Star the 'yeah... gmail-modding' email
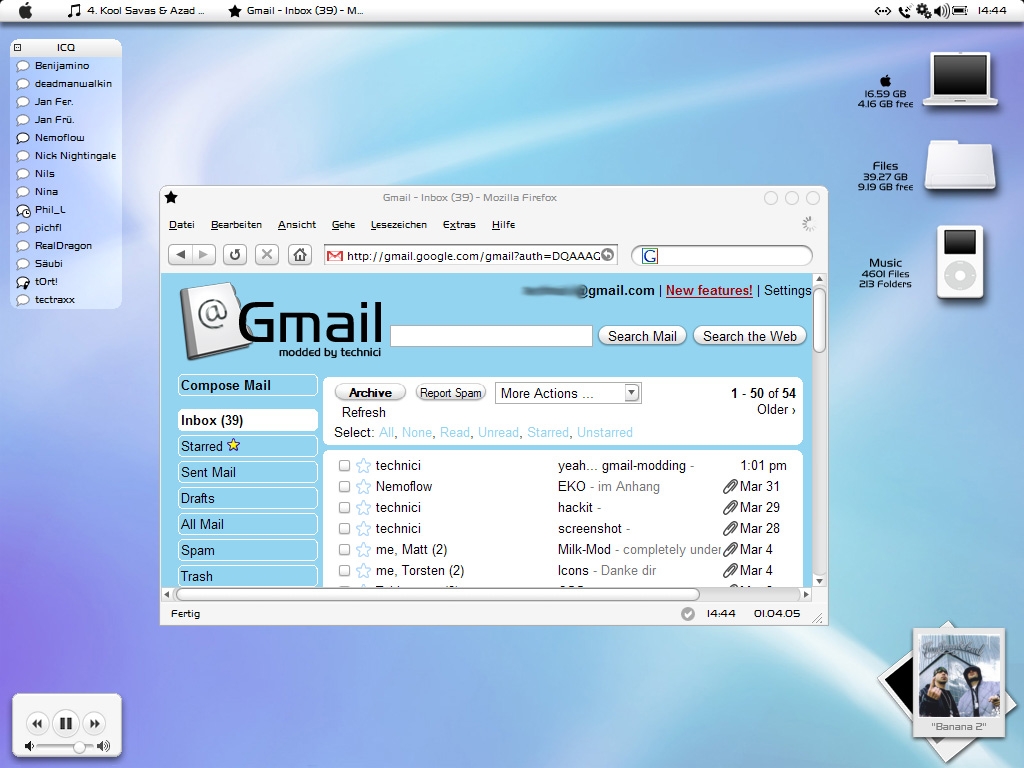The height and width of the screenshot is (768, 1024). tap(364, 466)
